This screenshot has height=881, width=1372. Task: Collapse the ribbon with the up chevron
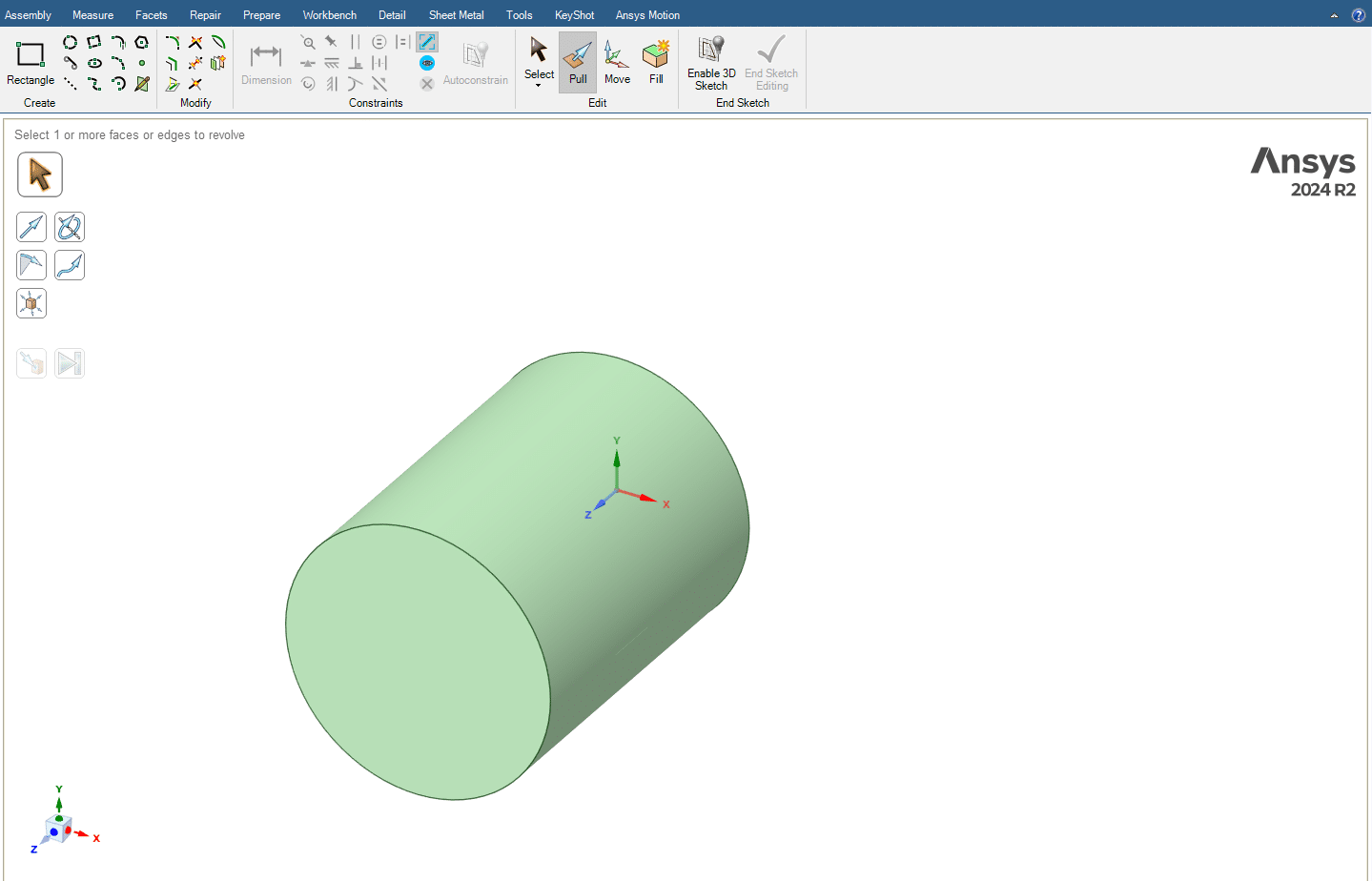(x=1334, y=15)
